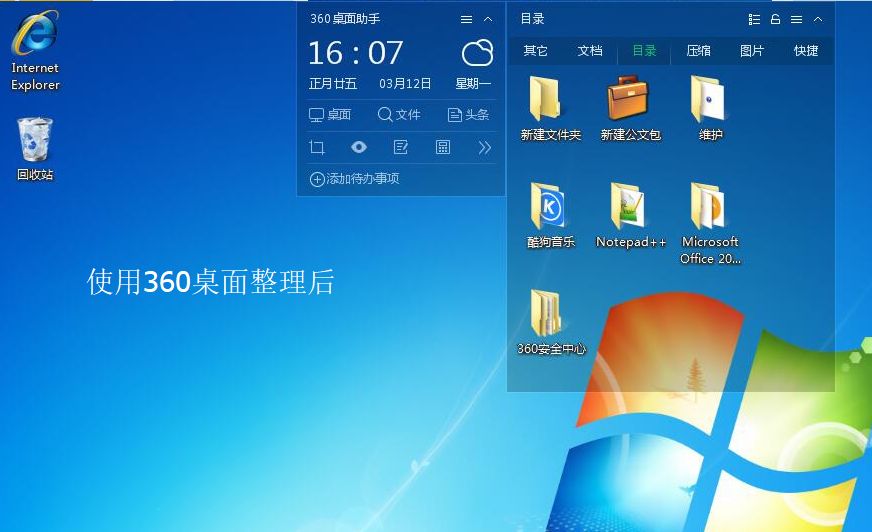Click the 03月12日 date text
This screenshot has height=532, width=872.
point(405,84)
